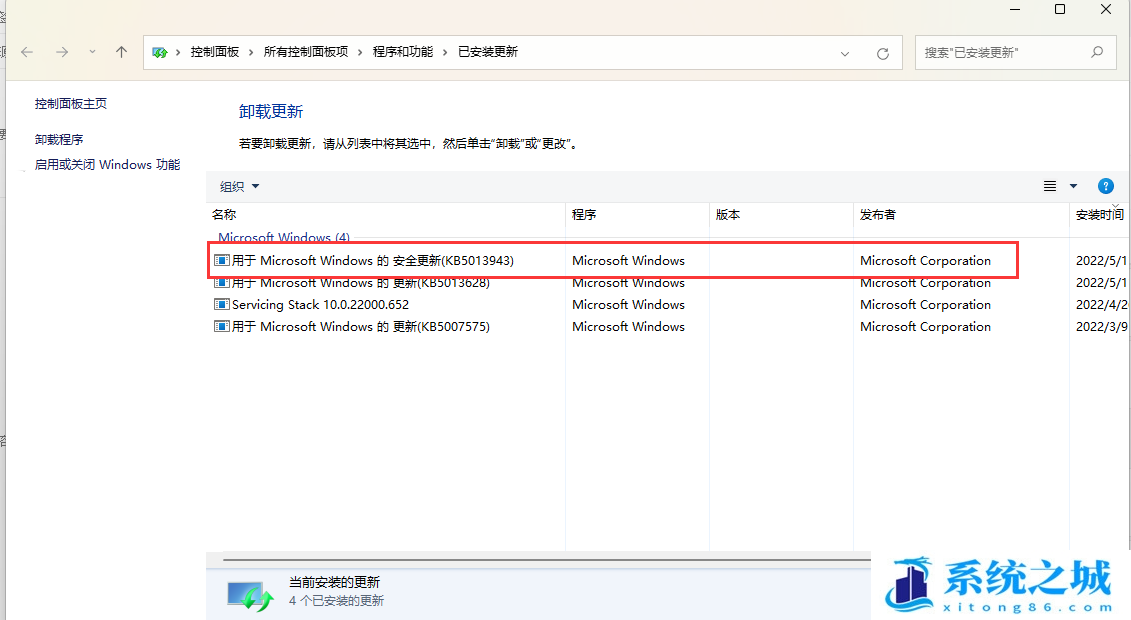The image size is (1131, 620).
Task: Go forward with the right arrow
Action: (x=62, y=52)
